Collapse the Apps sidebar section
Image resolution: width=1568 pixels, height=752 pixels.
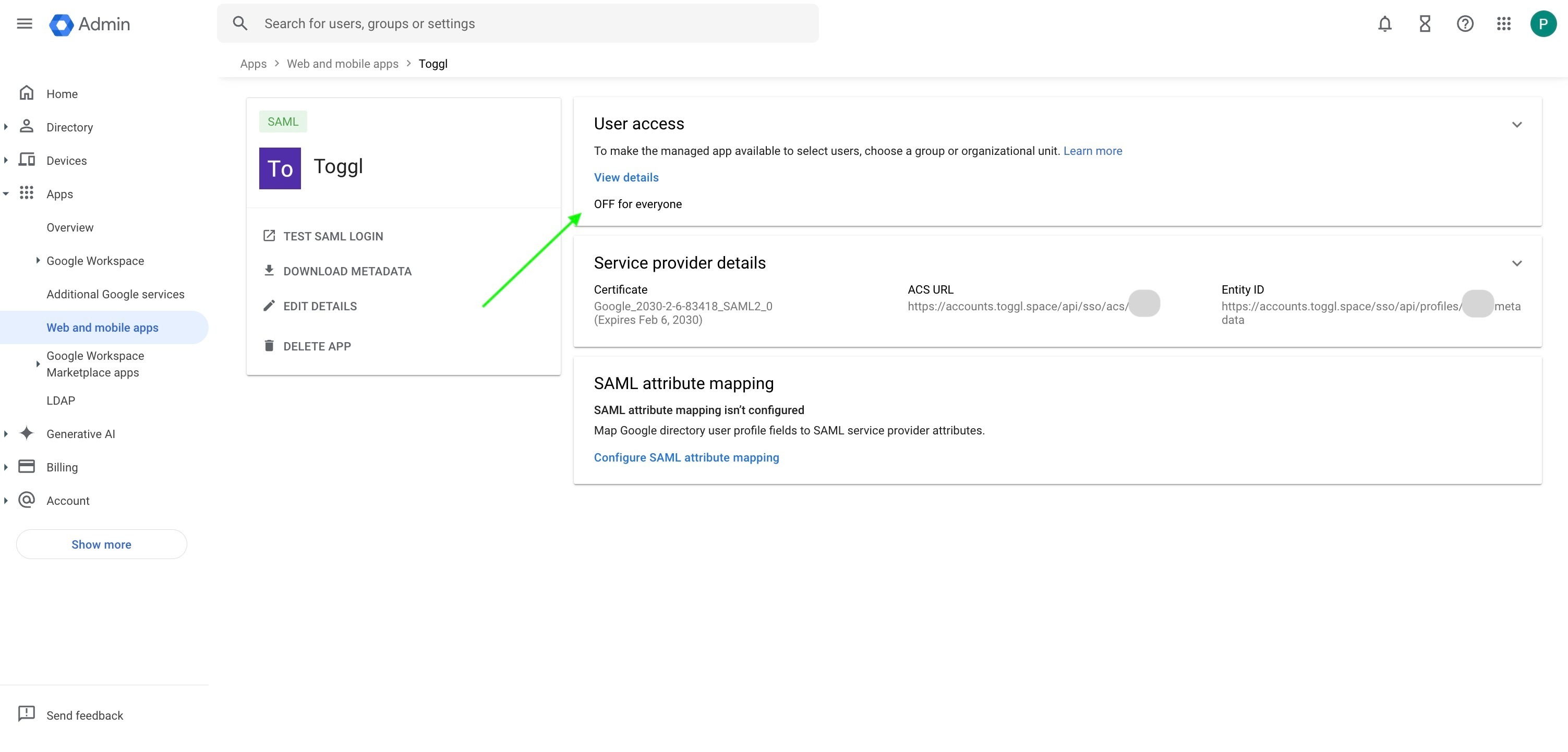pos(6,194)
